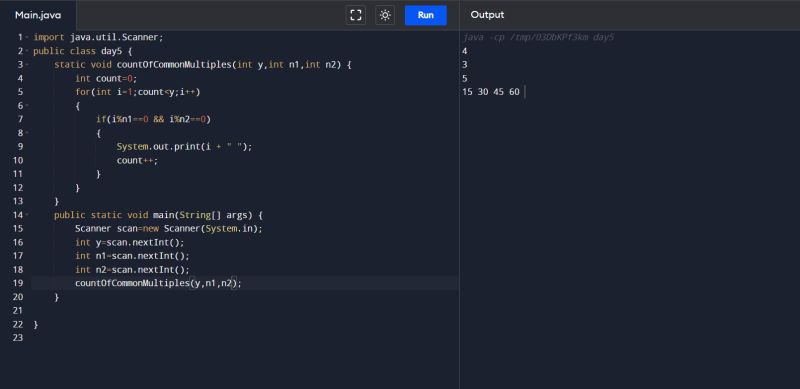Click the Scanner declaration on line 15

168,228
